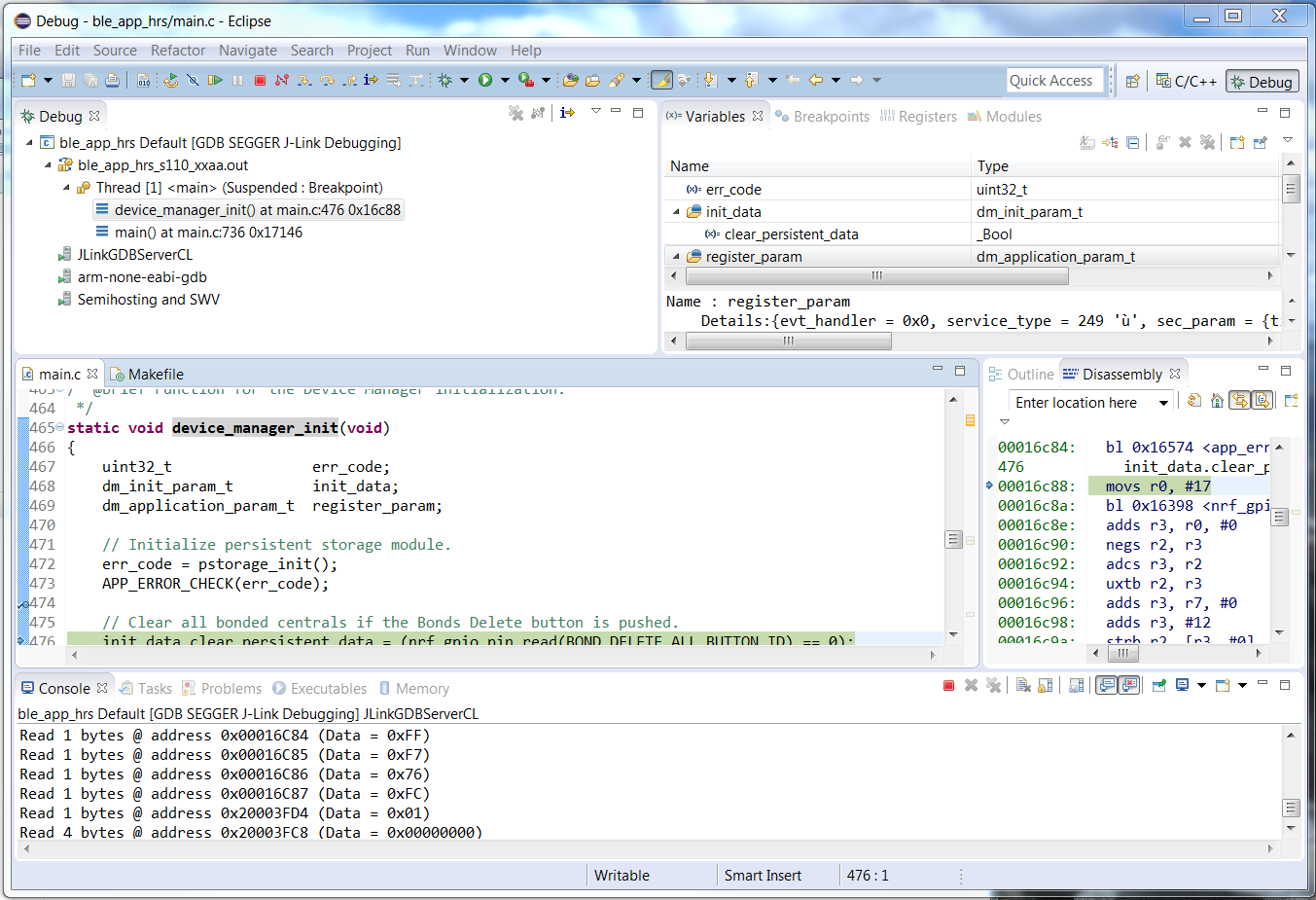Click the green Run launch icon
Viewport: 1316px width, 900px height.
click(x=485, y=80)
